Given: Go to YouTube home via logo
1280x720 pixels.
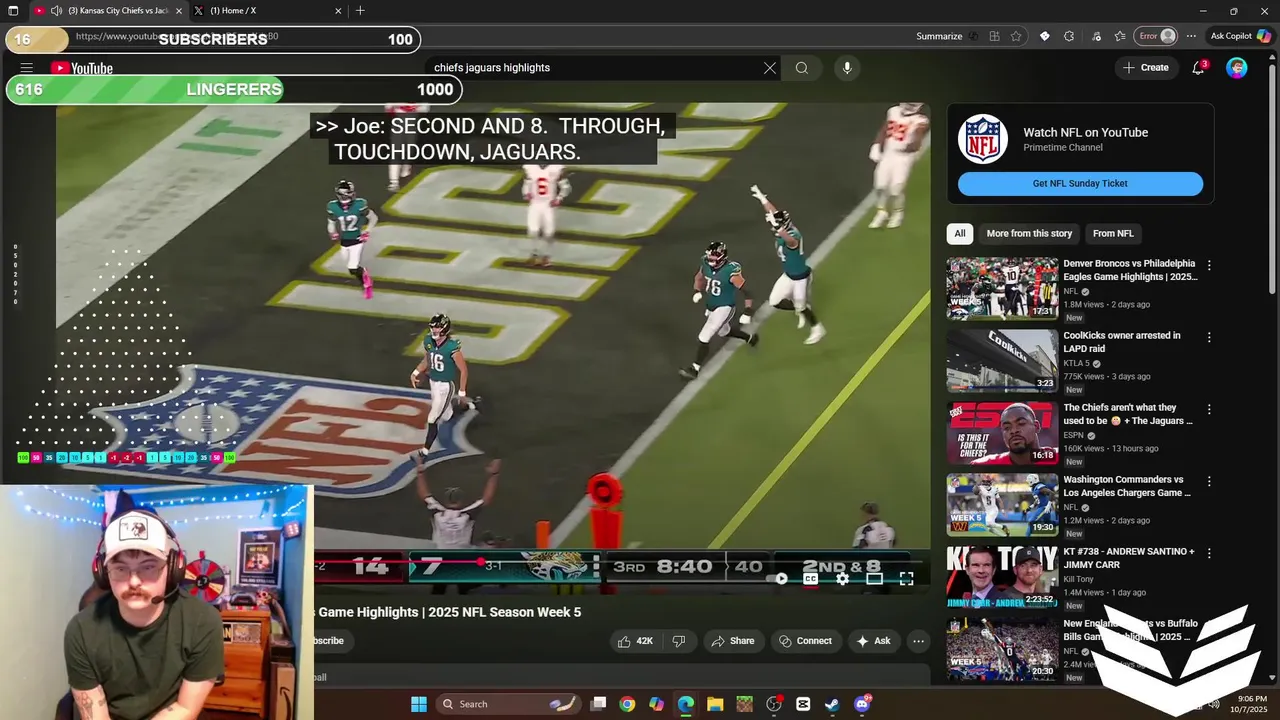Looking at the screenshot, I should (82, 68).
